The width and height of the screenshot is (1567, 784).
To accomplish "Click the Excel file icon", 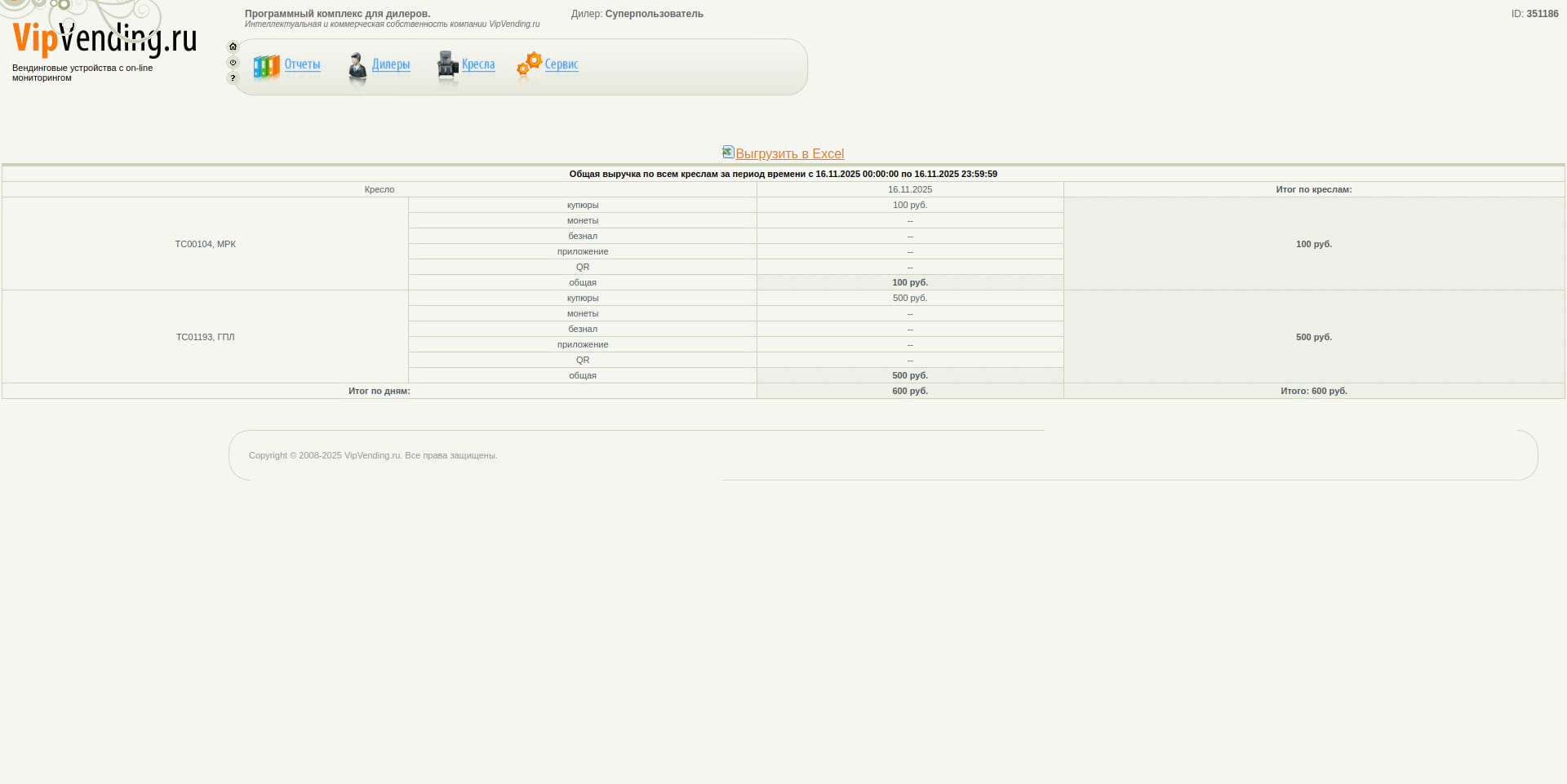I will coord(728,153).
